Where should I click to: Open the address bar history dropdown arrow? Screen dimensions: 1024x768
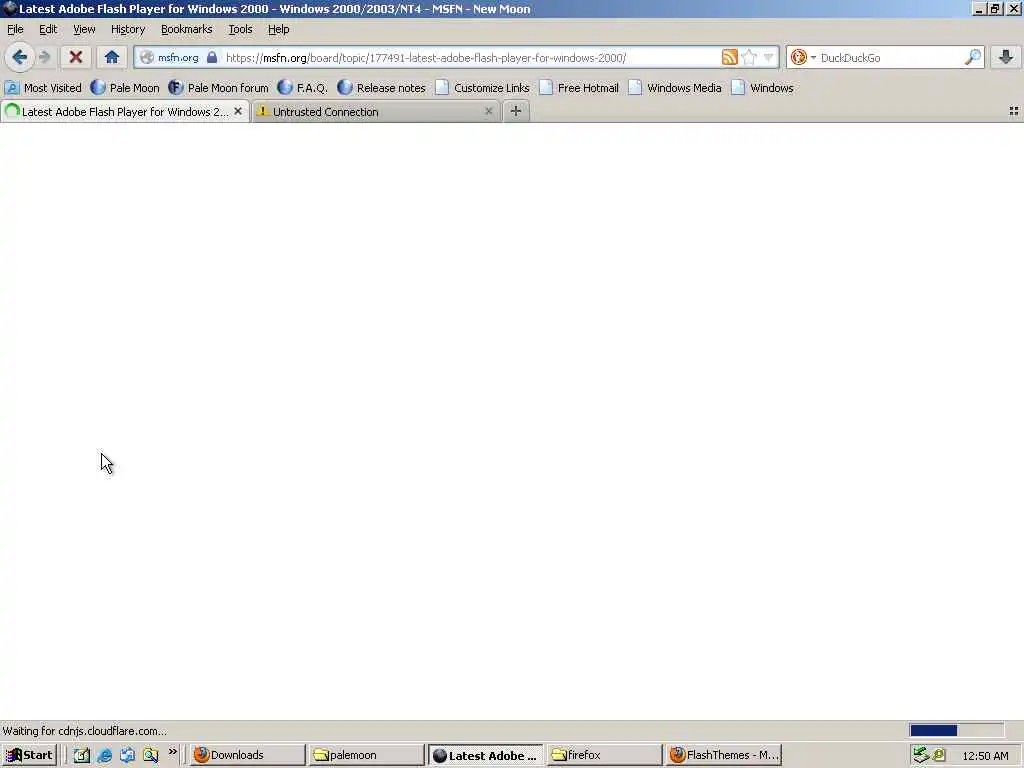pos(769,57)
